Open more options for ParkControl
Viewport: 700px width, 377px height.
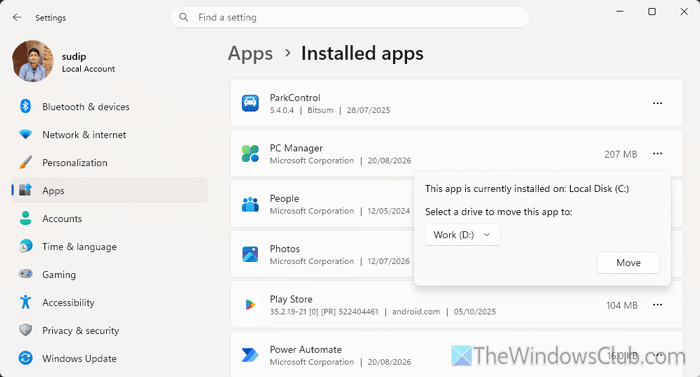point(657,103)
